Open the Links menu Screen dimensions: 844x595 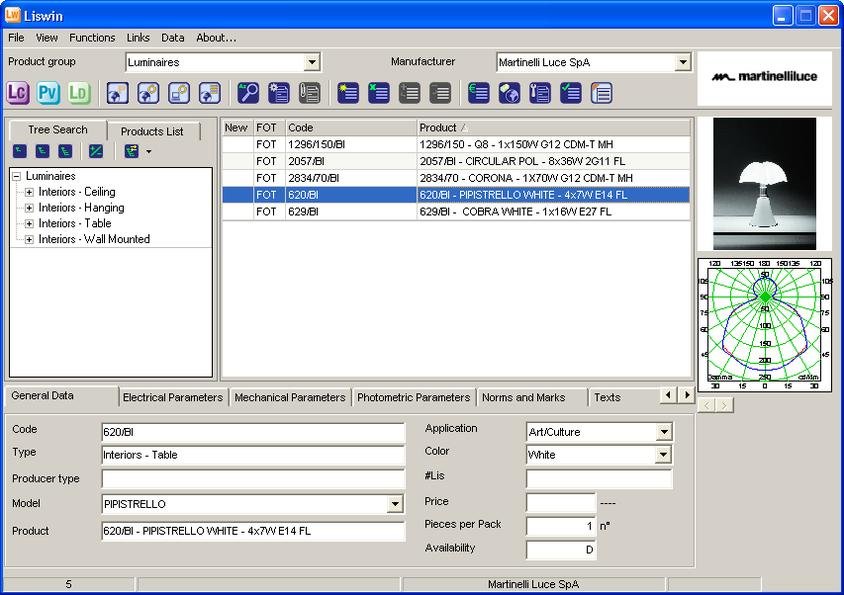pos(138,38)
